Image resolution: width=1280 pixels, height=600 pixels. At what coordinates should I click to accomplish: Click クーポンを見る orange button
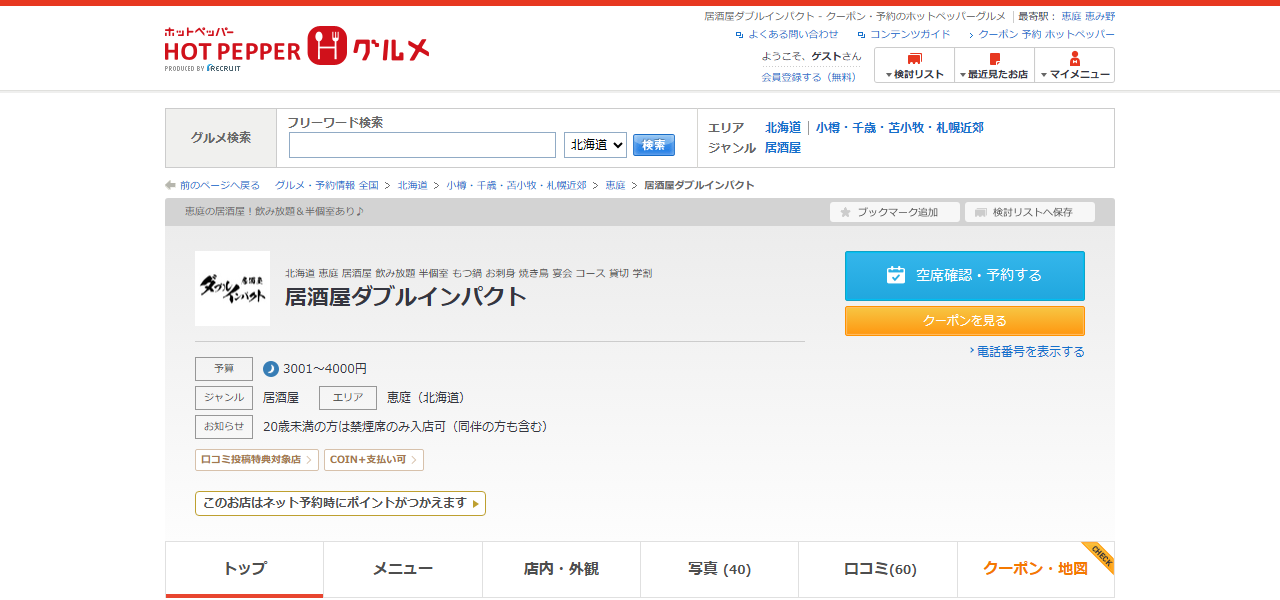(965, 321)
